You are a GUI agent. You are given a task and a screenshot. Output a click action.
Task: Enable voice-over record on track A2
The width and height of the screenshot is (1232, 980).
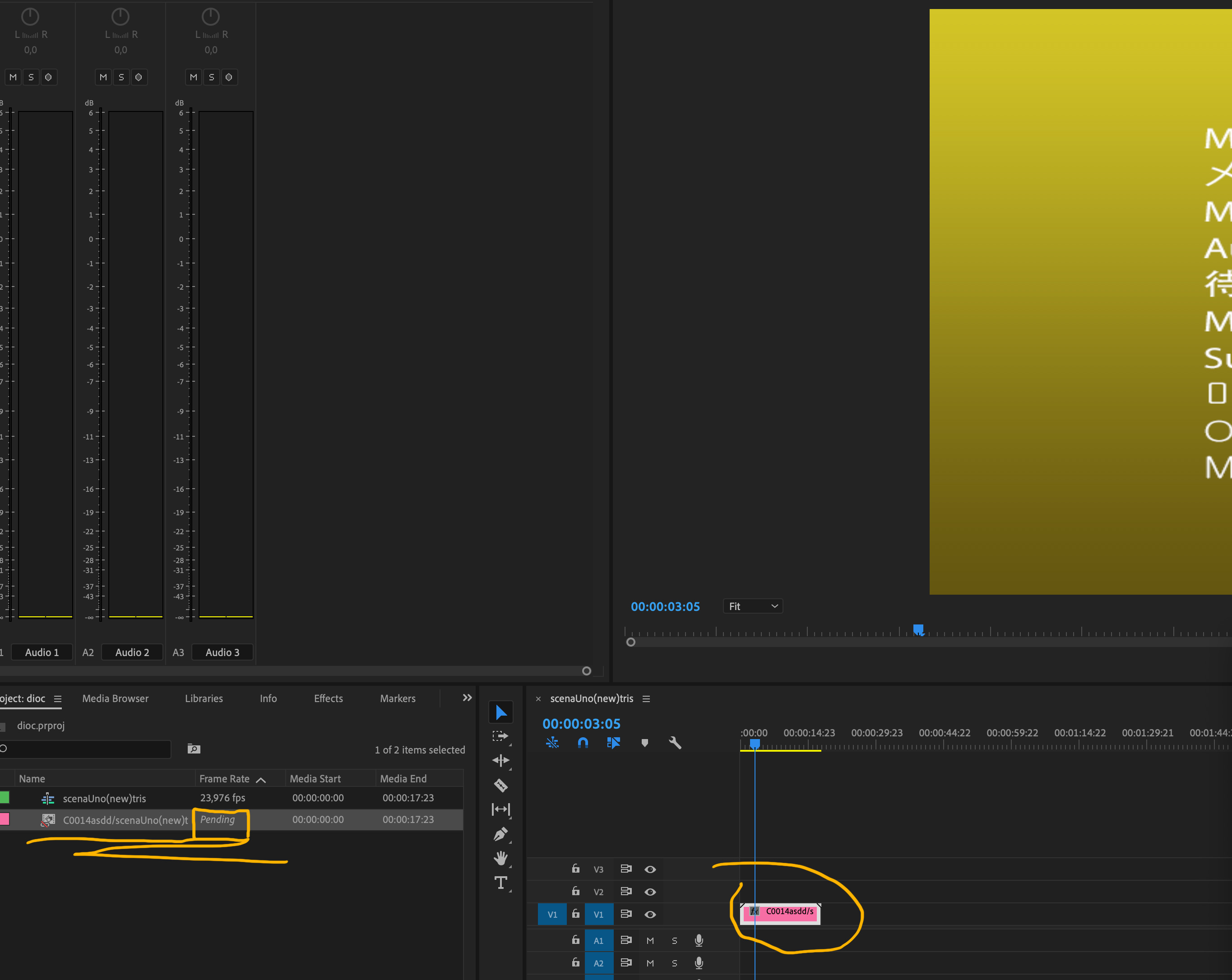698,963
